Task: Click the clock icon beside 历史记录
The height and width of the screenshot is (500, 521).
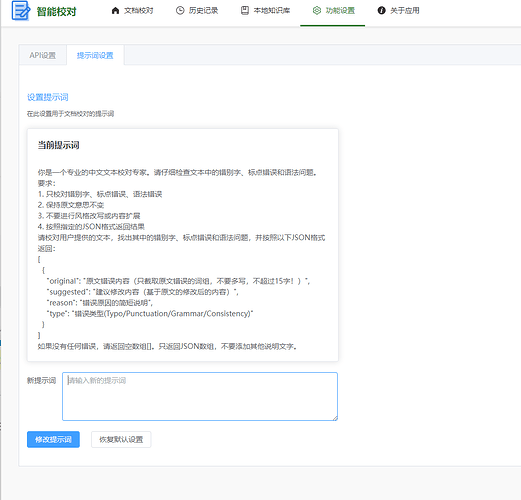Action: pos(180,11)
